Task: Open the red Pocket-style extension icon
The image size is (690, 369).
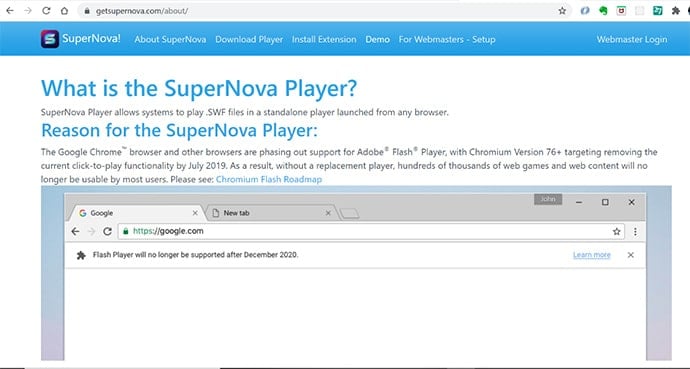Action: click(621, 11)
